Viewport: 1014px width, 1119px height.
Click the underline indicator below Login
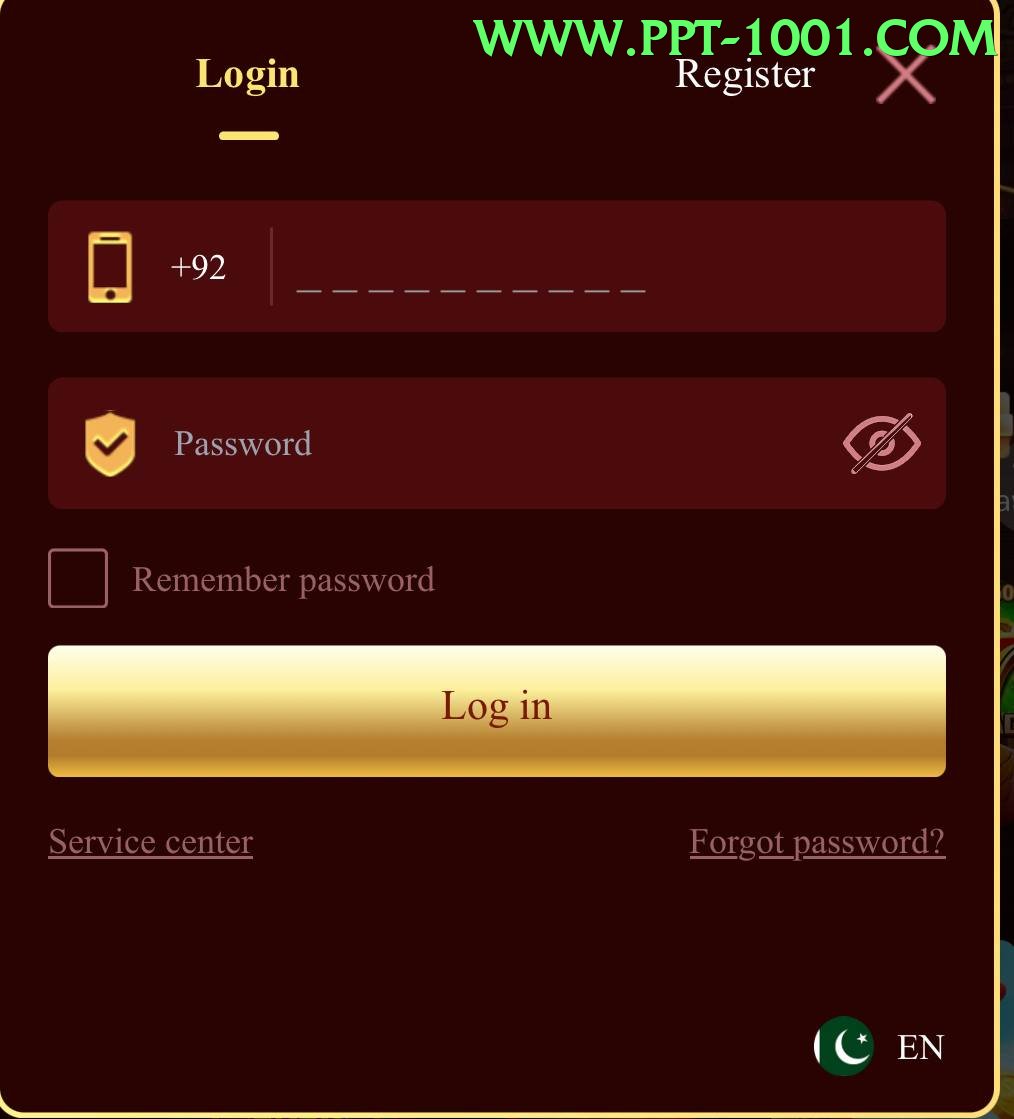249,136
